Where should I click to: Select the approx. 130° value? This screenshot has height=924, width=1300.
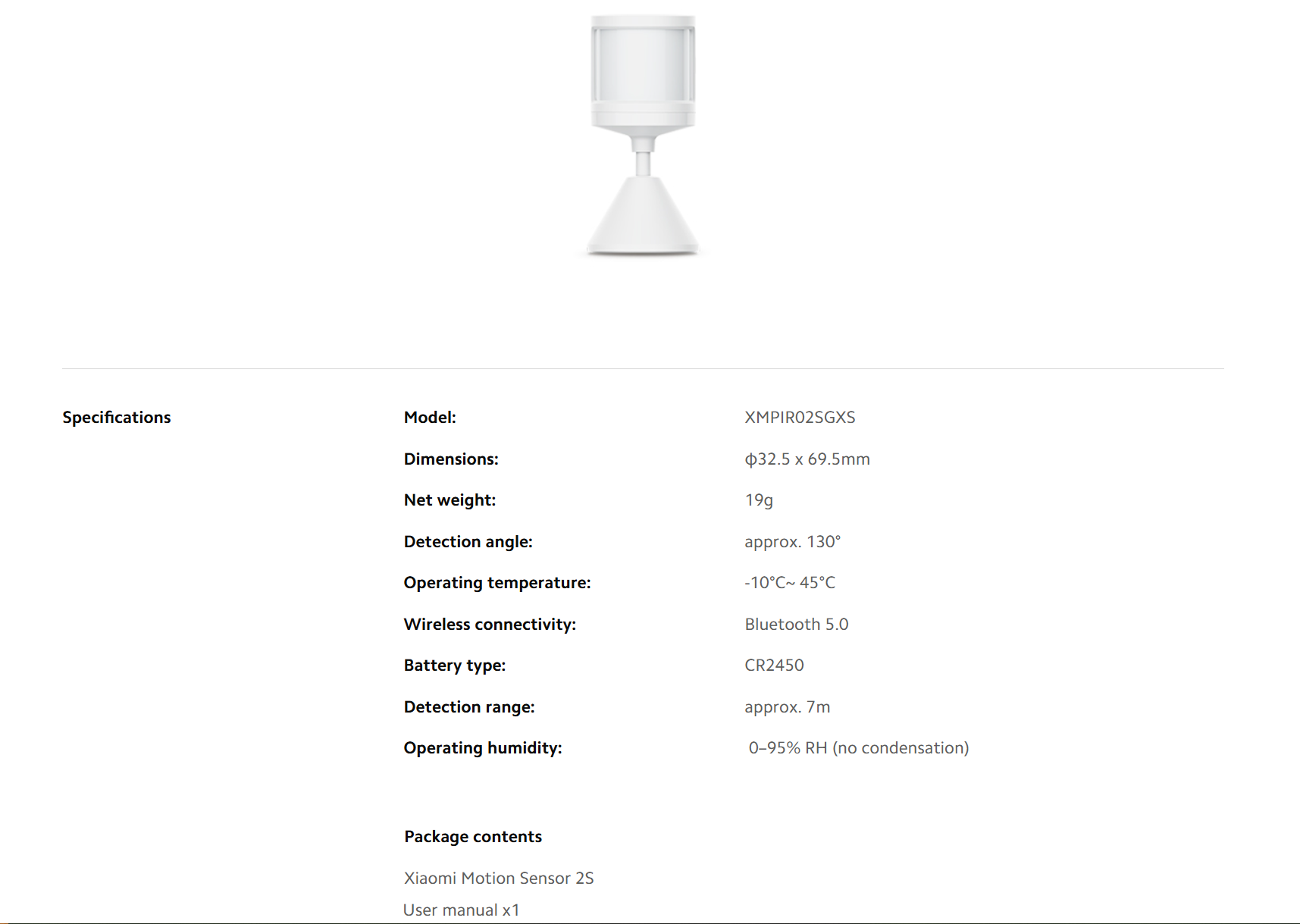point(793,542)
